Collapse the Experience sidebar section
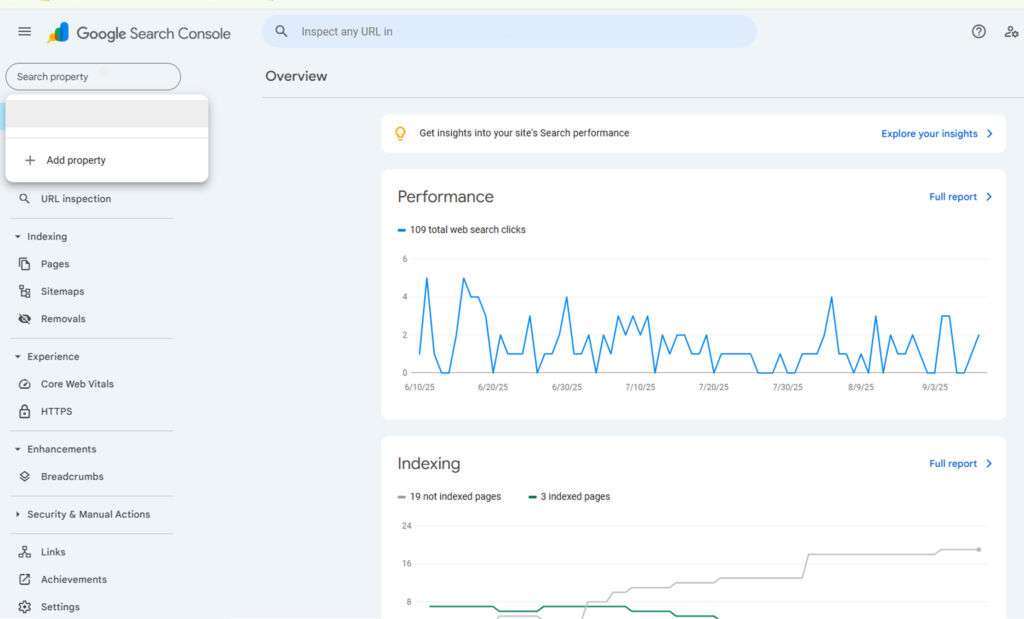This screenshot has height=619, width=1024. (46, 357)
